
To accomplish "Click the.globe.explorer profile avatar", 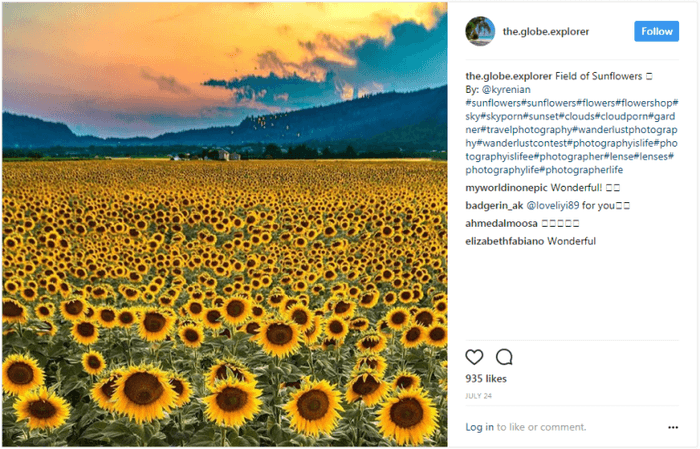I will point(480,31).
